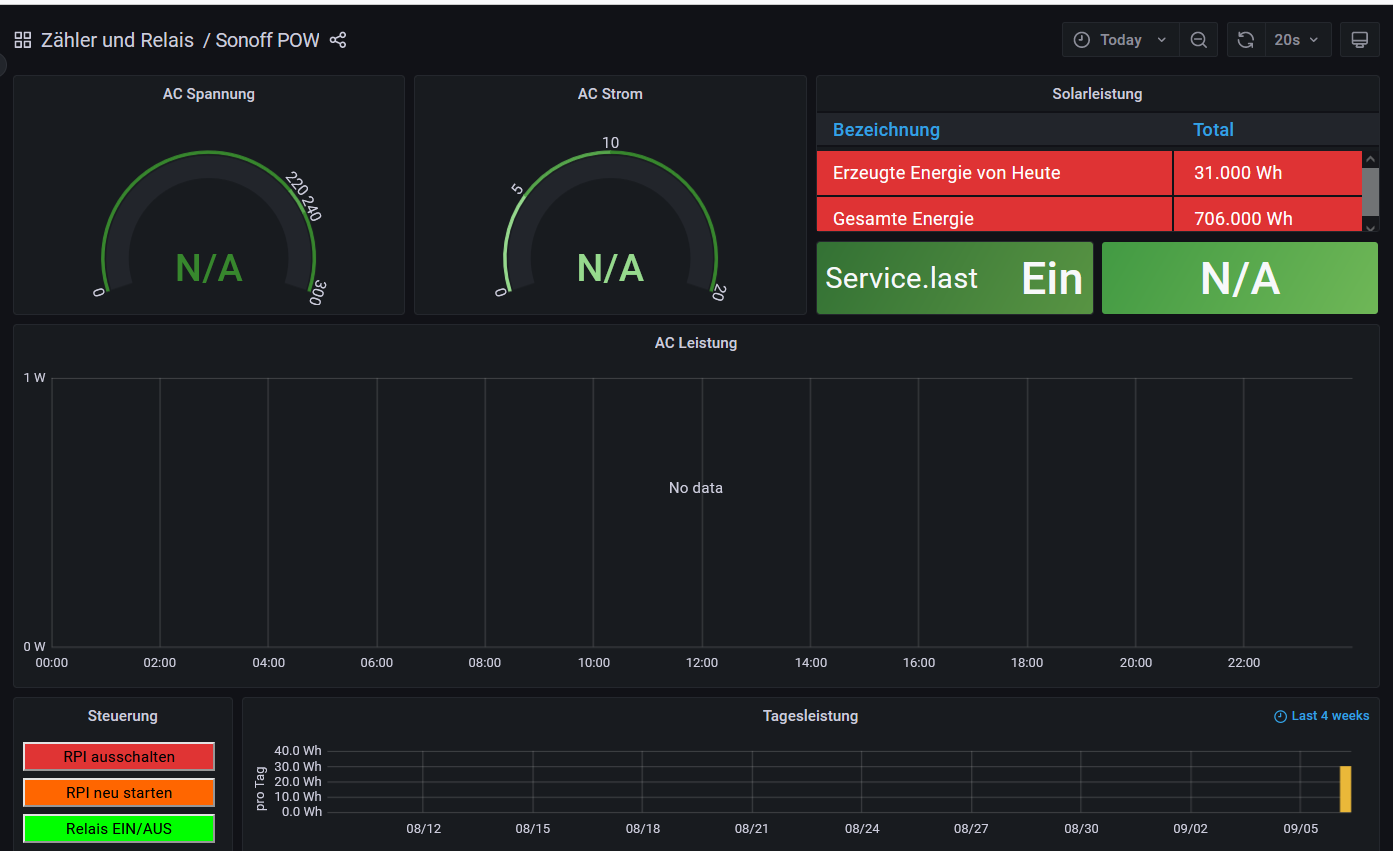This screenshot has width=1393, height=851.
Task: Click the Sonoff POW dashboard title
Action: pyautogui.click(x=267, y=40)
